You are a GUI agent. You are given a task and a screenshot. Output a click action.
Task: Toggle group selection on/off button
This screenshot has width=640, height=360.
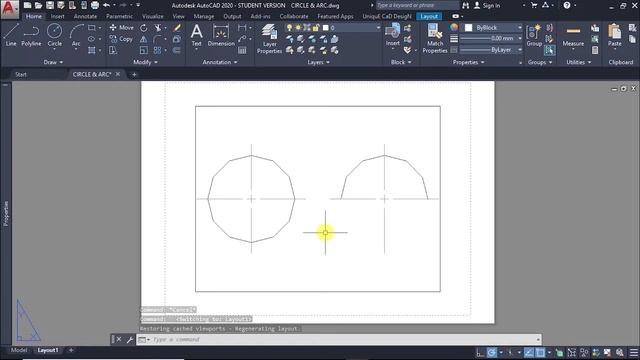[549, 50]
